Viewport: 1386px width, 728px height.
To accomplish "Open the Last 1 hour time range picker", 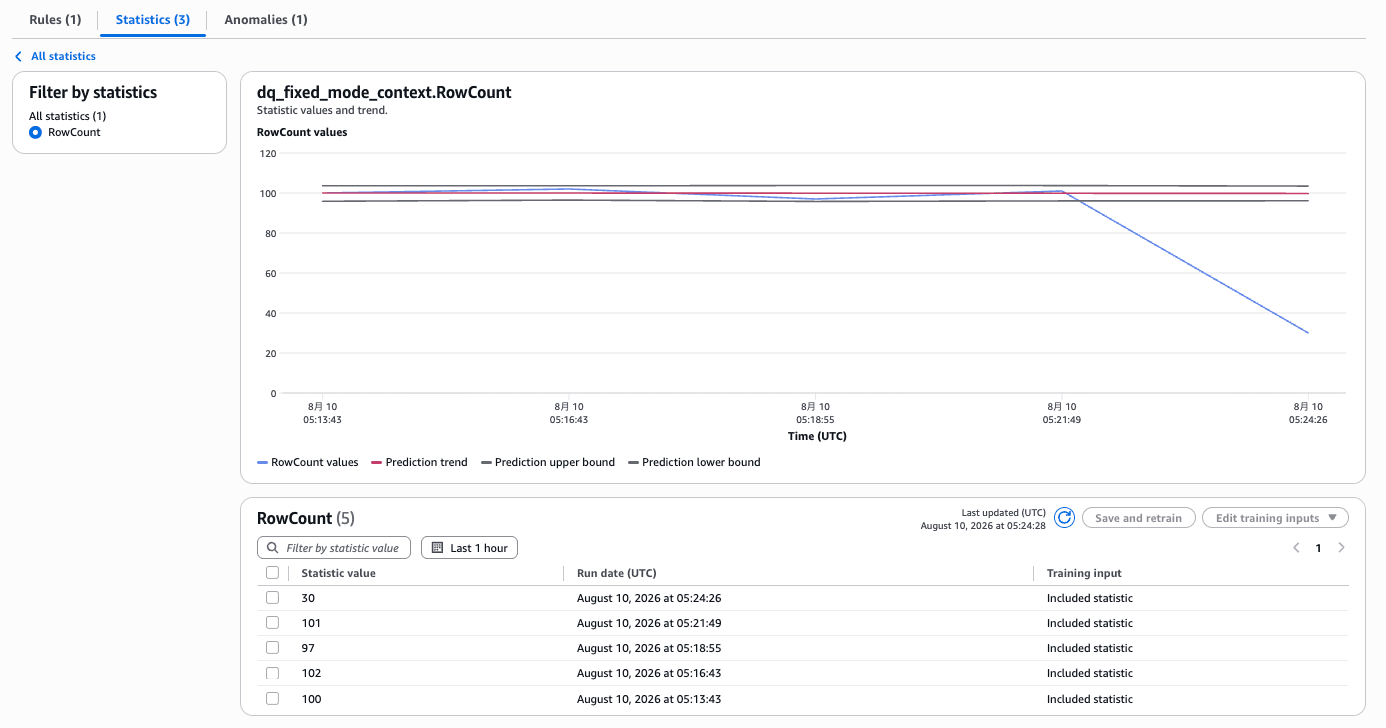I will (469, 548).
